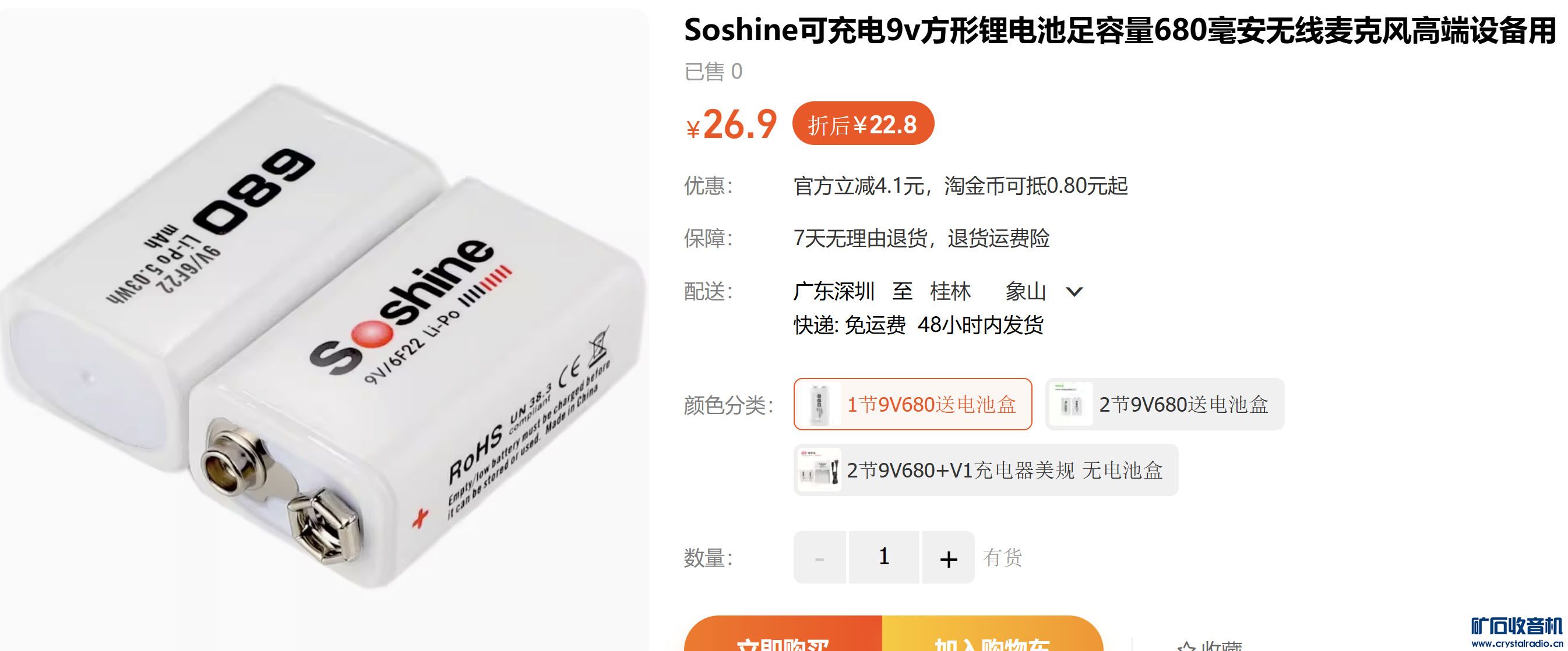Decrease quantity with the minus button
The height and width of the screenshot is (651, 1568).
click(819, 557)
